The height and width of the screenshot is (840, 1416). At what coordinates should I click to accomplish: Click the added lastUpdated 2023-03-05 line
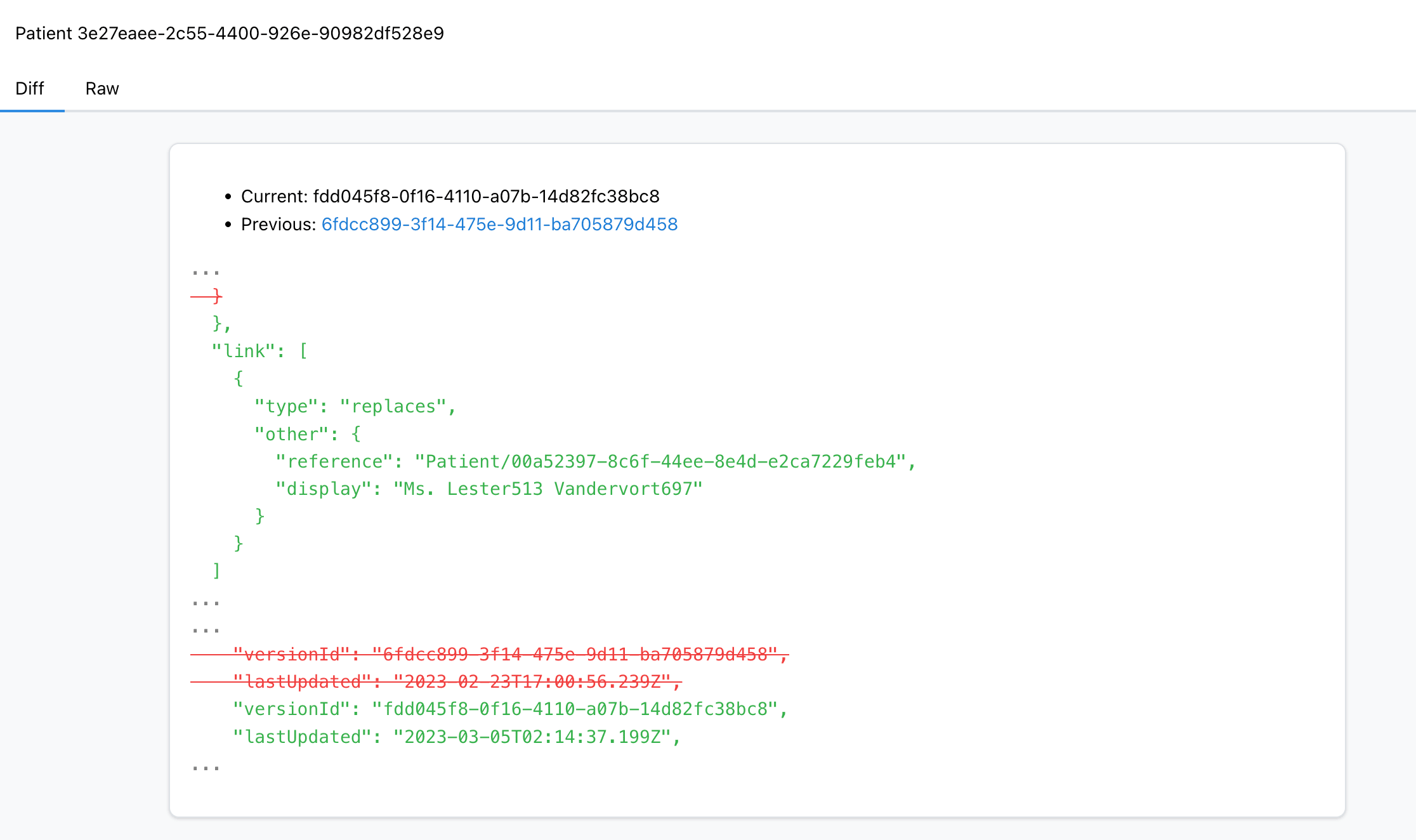point(456,737)
